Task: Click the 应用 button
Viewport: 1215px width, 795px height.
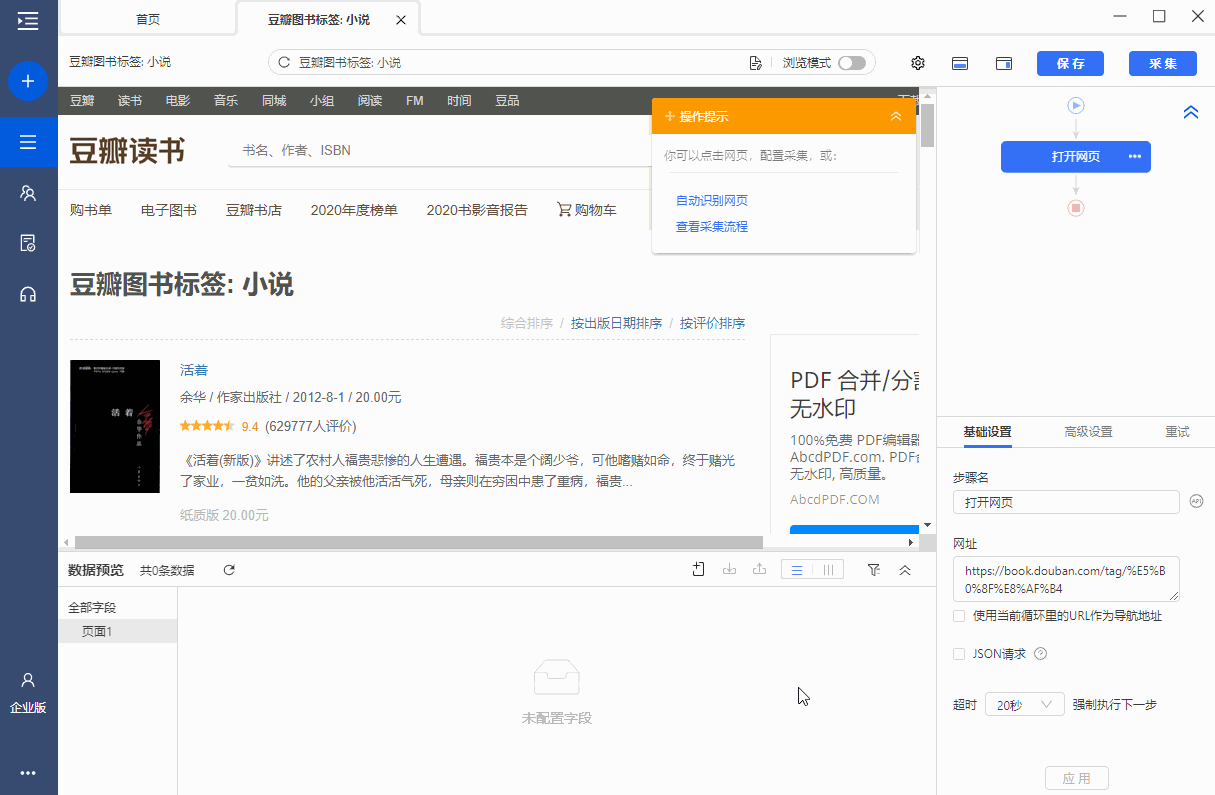Action: click(x=1076, y=778)
